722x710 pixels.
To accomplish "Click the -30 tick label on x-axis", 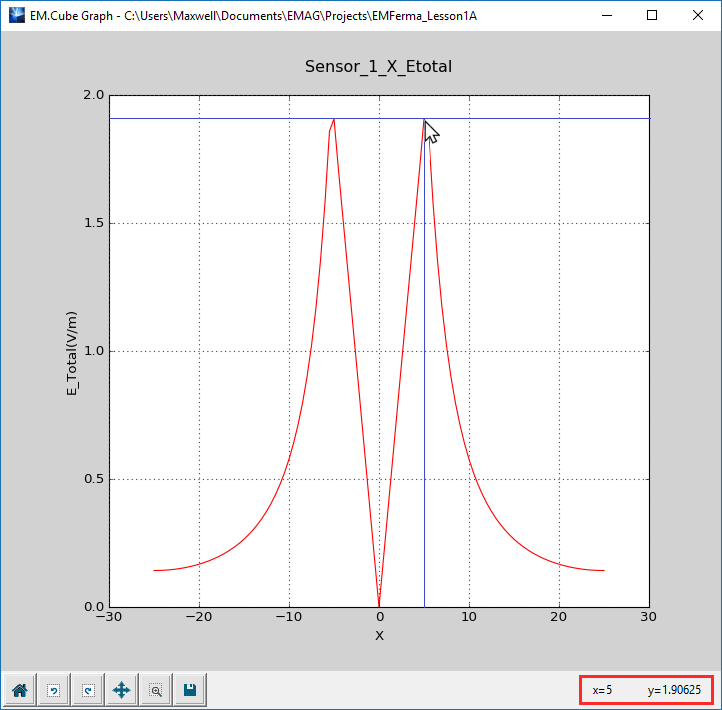I will click(x=109, y=617).
